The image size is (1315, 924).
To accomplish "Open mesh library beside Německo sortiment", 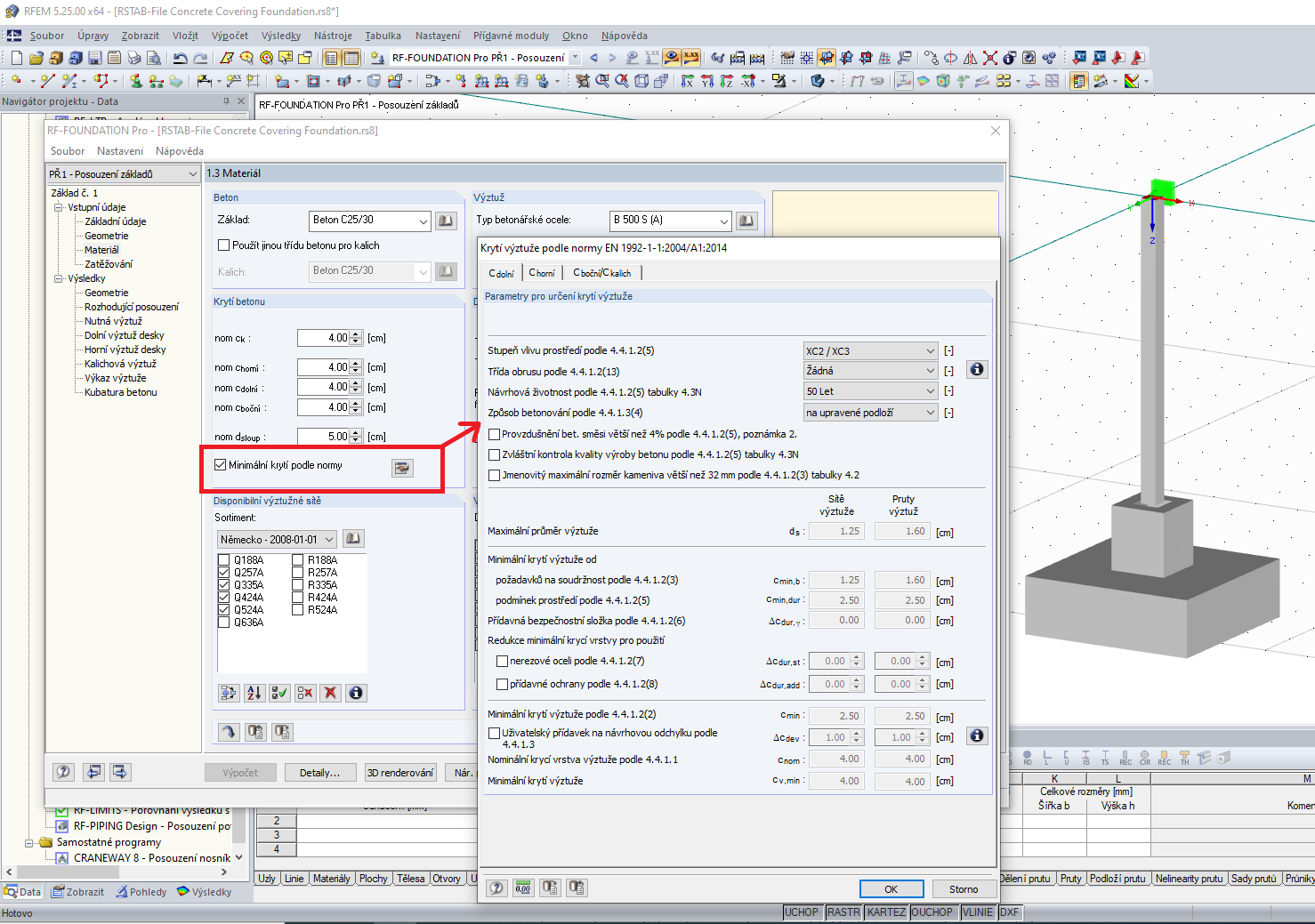I will [x=353, y=539].
